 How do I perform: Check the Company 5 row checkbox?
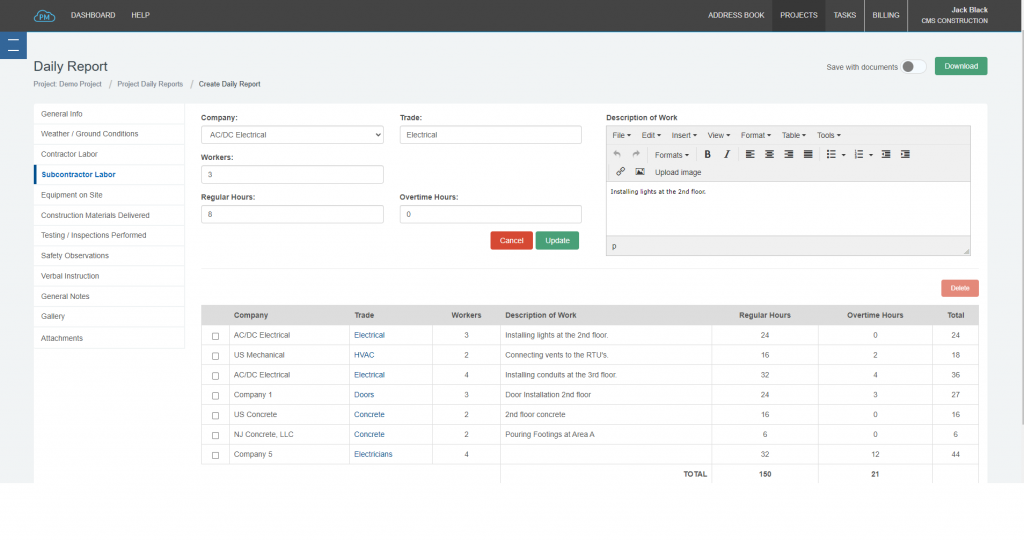click(216, 455)
